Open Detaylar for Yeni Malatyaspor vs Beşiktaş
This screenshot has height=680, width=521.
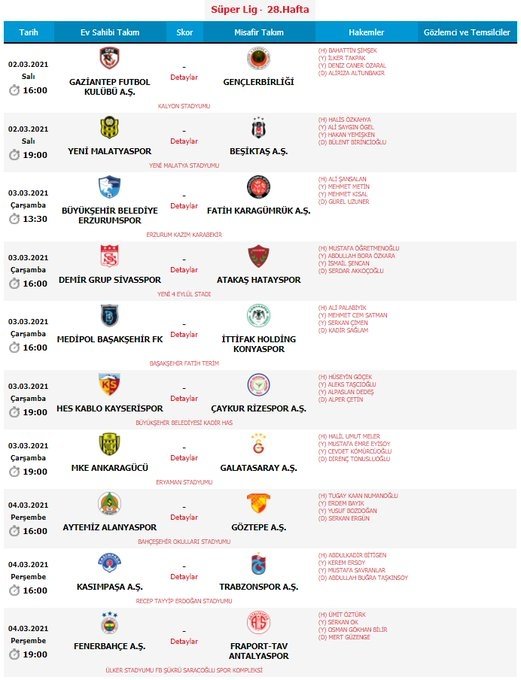(x=184, y=141)
